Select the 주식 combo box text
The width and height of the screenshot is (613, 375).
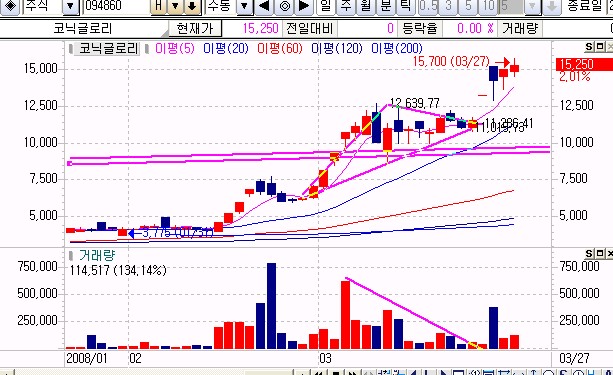(x=42, y=6)
